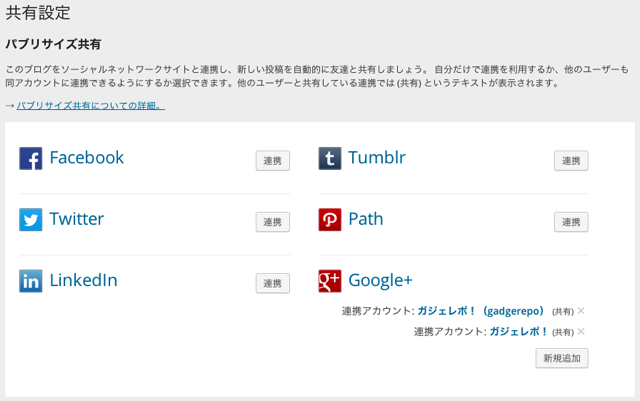
Task: Remove the second ガジェレポ！ connection with X
Action: 581,331
